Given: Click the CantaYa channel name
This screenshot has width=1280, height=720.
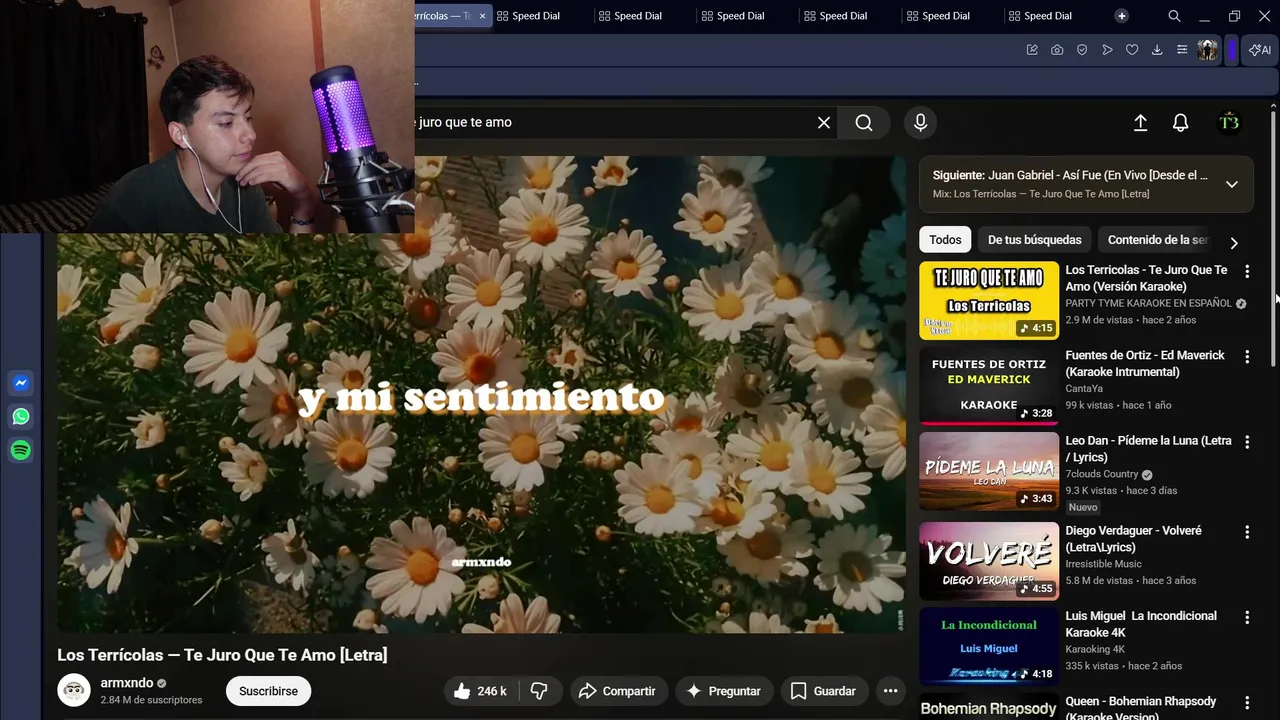Looking at the screenshot, I should pyautogui.click(x=1084, y=388).
